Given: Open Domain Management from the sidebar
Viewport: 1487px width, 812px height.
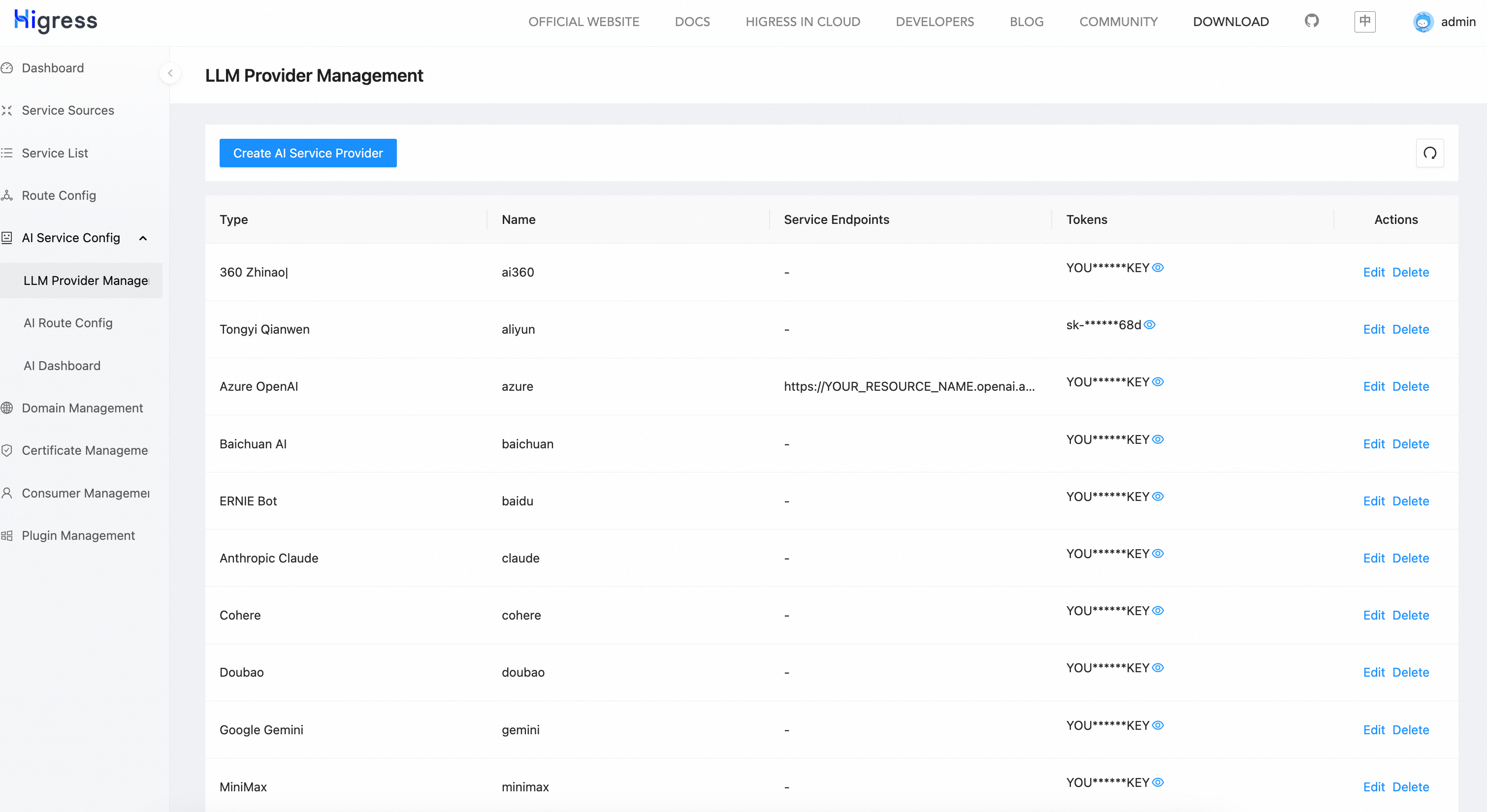Looking at the screenshot, I should click(x=82, y=408).
